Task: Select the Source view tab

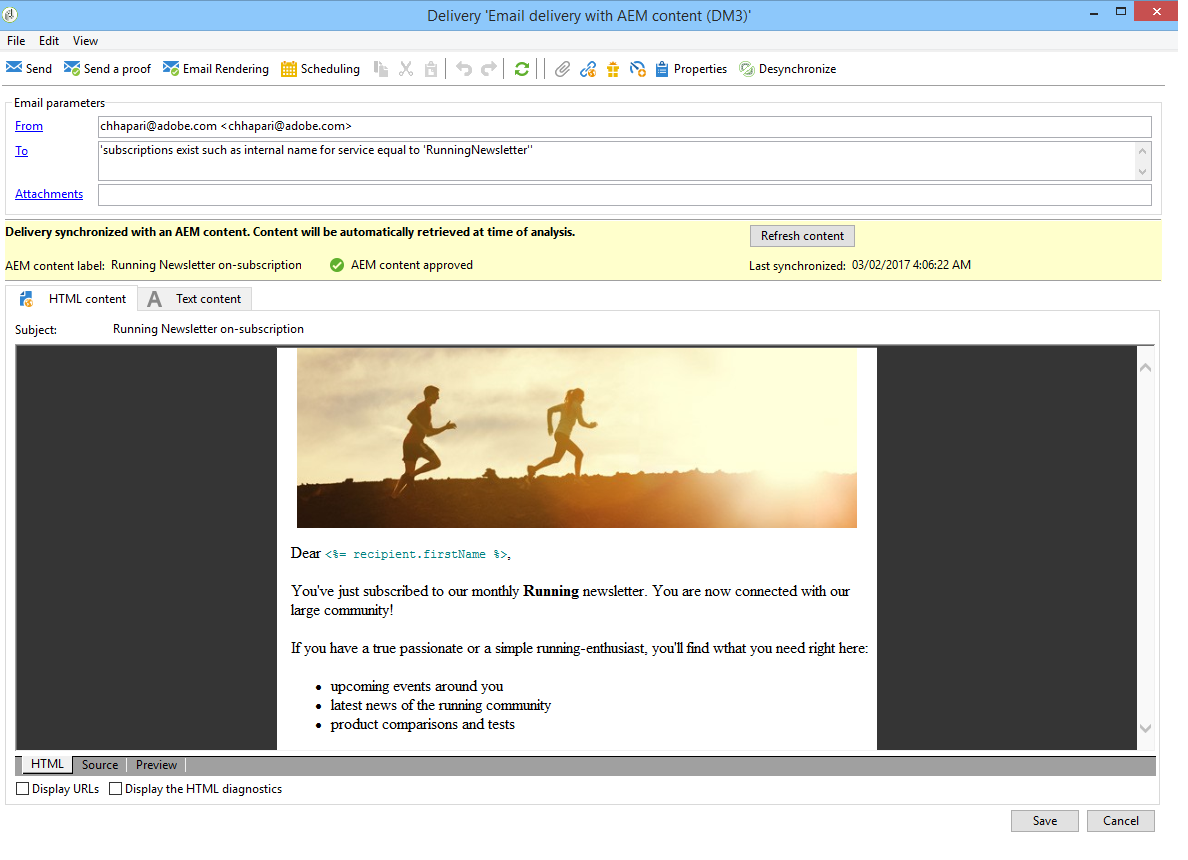Action: pos(100,765)
